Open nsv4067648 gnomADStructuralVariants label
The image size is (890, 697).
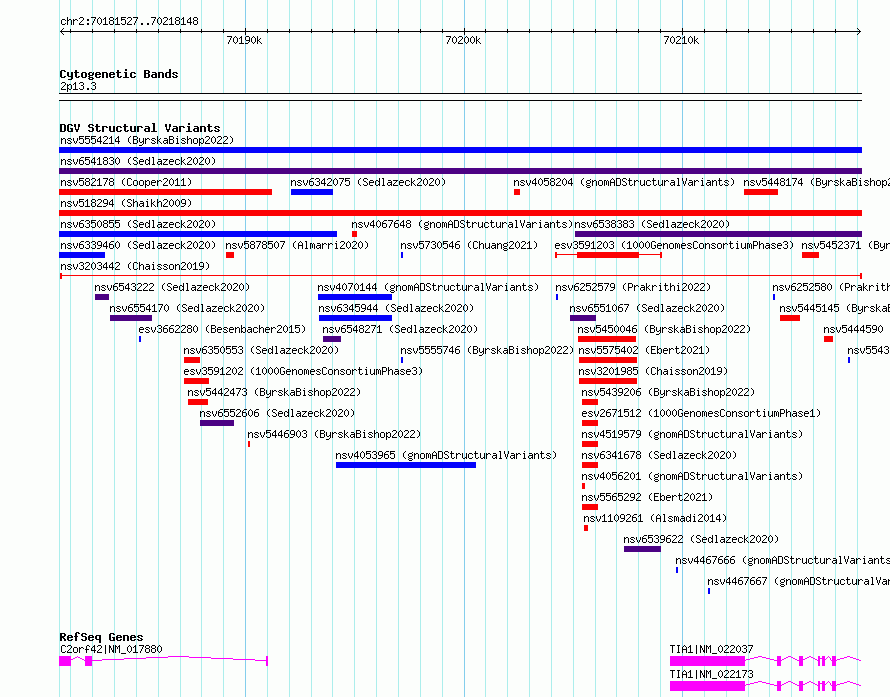[x=462, y=224]
